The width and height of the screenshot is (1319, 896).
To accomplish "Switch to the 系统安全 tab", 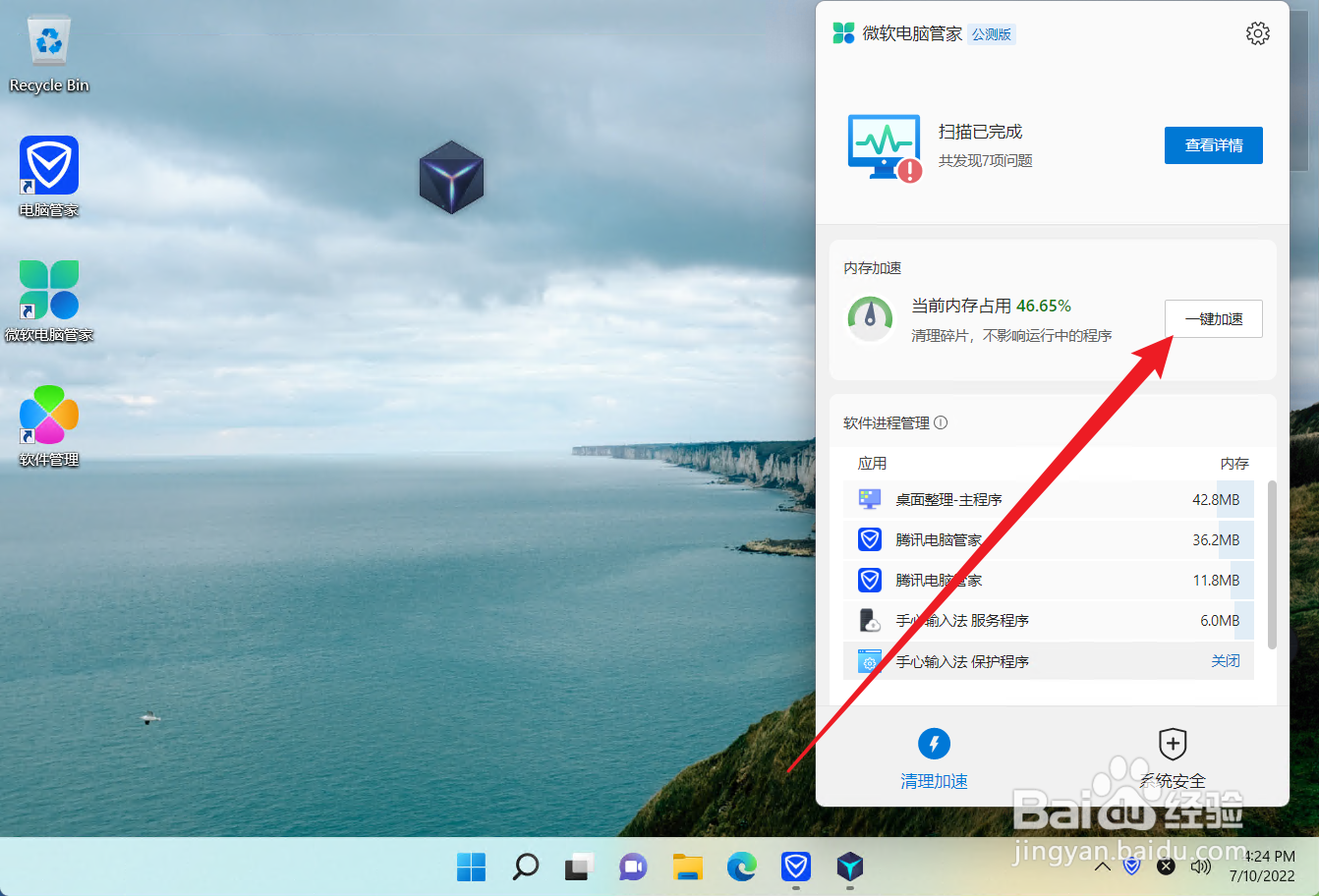I will pyautogui.click(x=1173, y=758).
